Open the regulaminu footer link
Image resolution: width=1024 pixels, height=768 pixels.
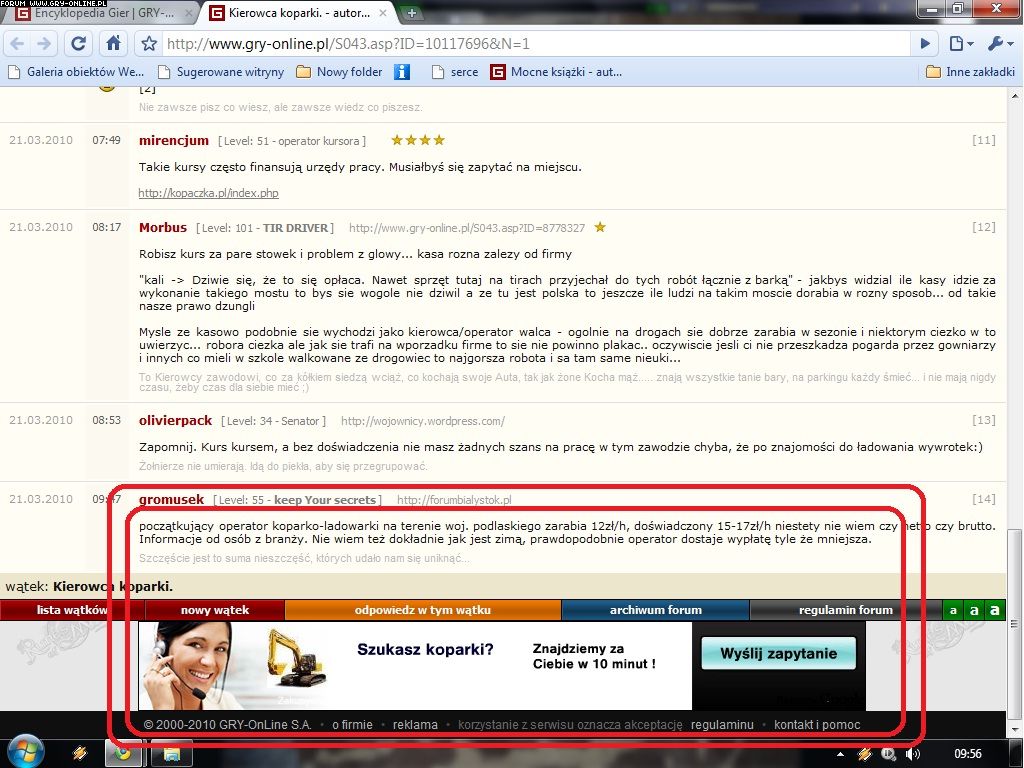click(x=722, y=725)
